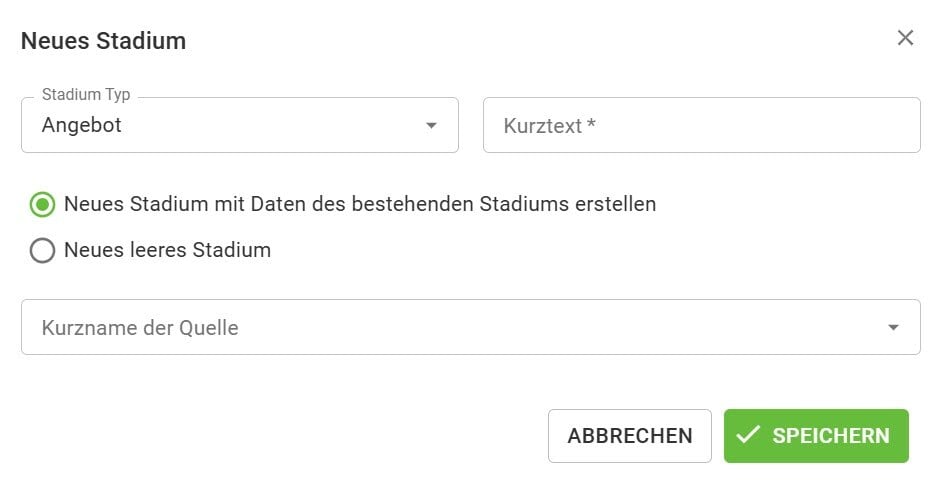Select the Neues leeres Stadium radio button
Viewport: 942px width, 484px height.
(x=42, y=250)
